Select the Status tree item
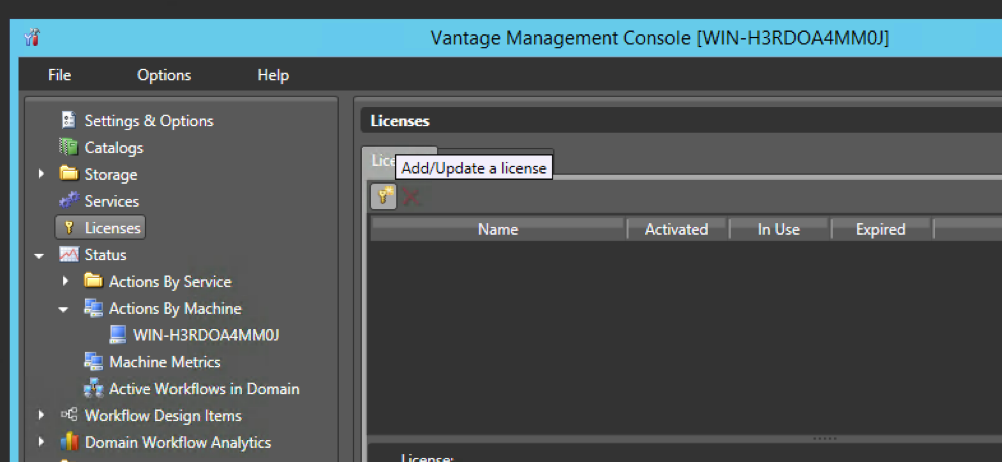Screen dimensions: 1002x462 click(105, 255)
